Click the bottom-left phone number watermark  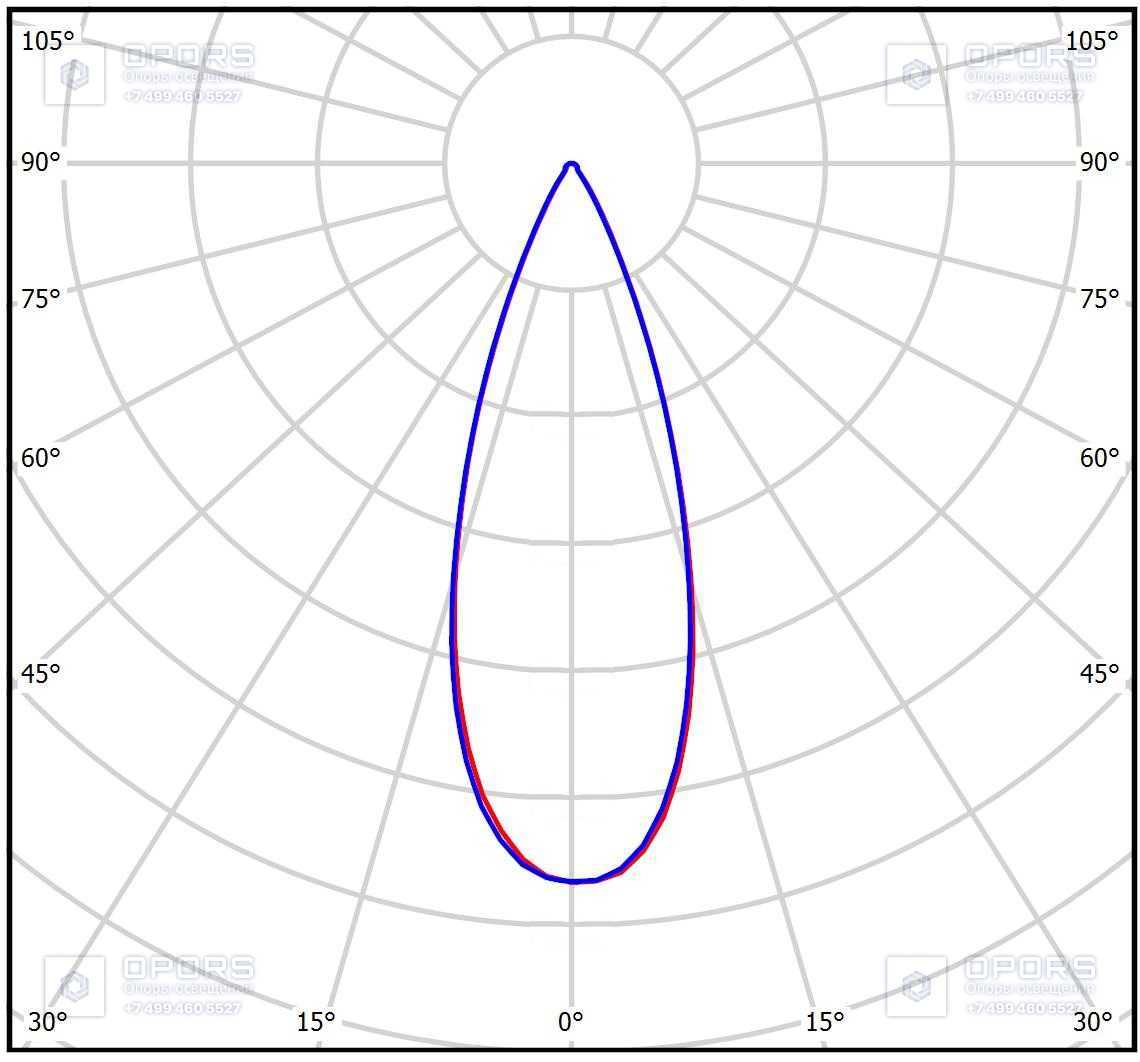[182, 1008]
